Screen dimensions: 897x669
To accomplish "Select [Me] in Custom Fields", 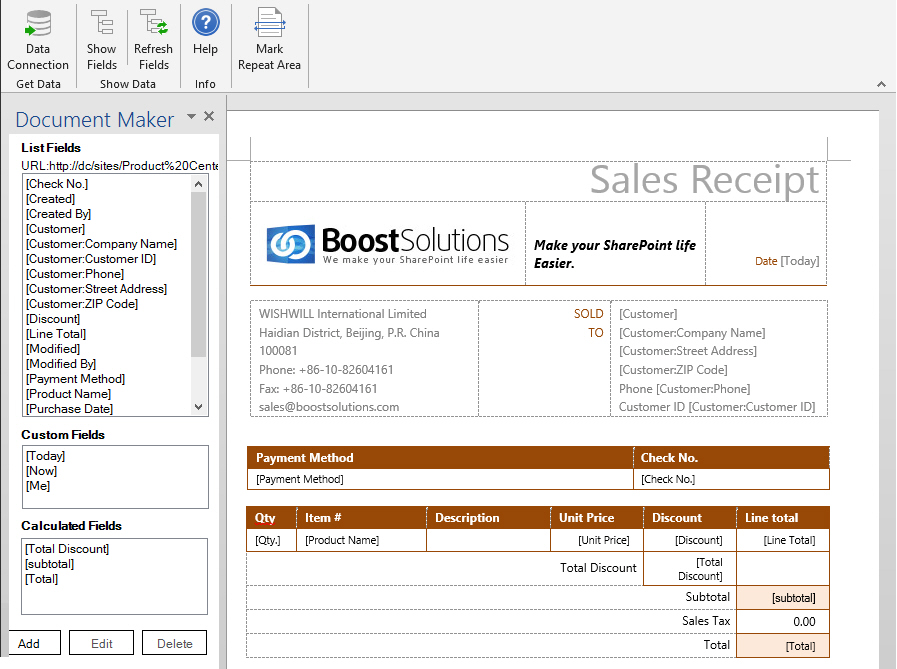I will pyautogui.click(x=38, y=485).
